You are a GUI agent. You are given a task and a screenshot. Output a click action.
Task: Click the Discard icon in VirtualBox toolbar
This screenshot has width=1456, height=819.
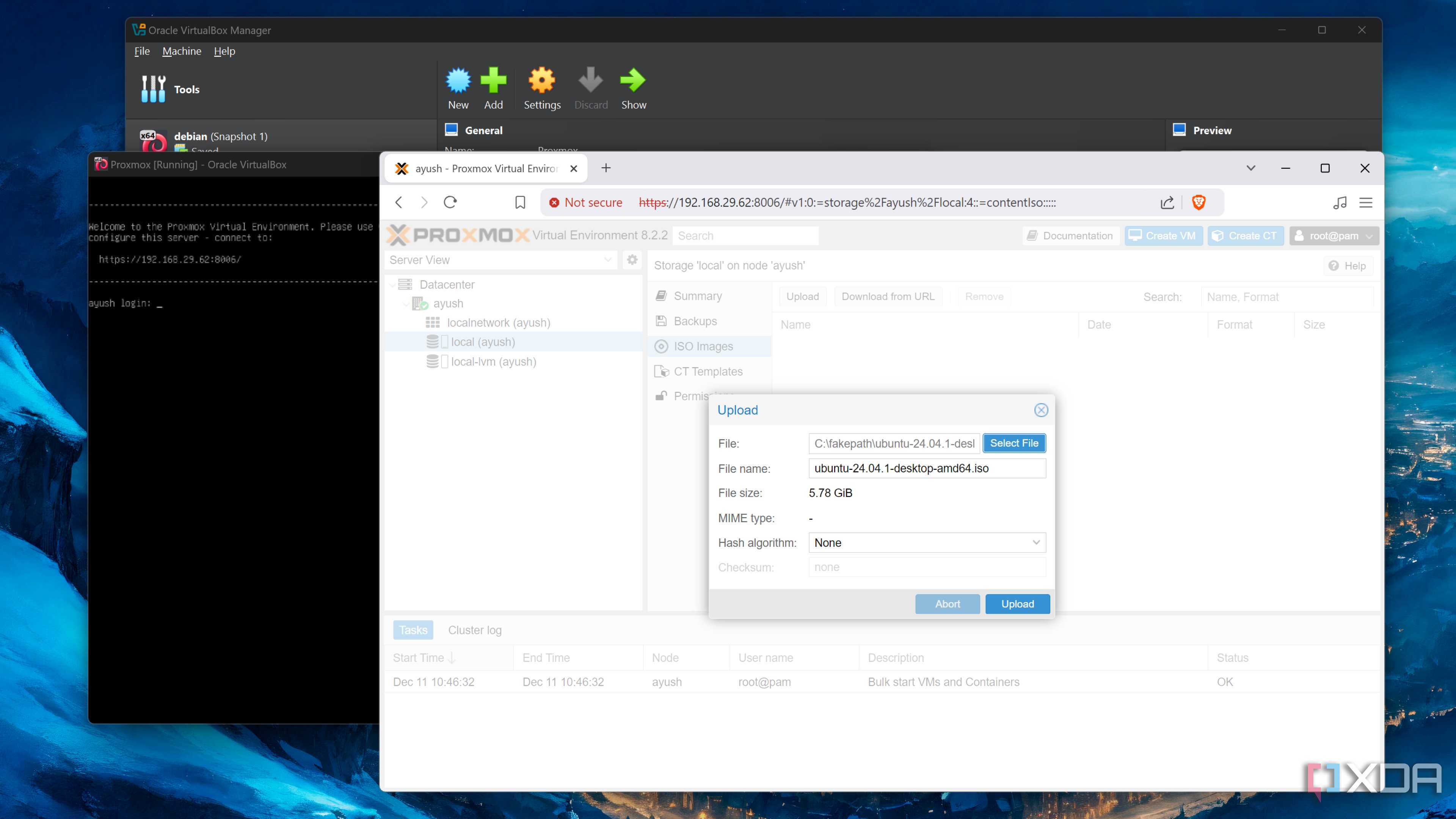tap(591, 88)
